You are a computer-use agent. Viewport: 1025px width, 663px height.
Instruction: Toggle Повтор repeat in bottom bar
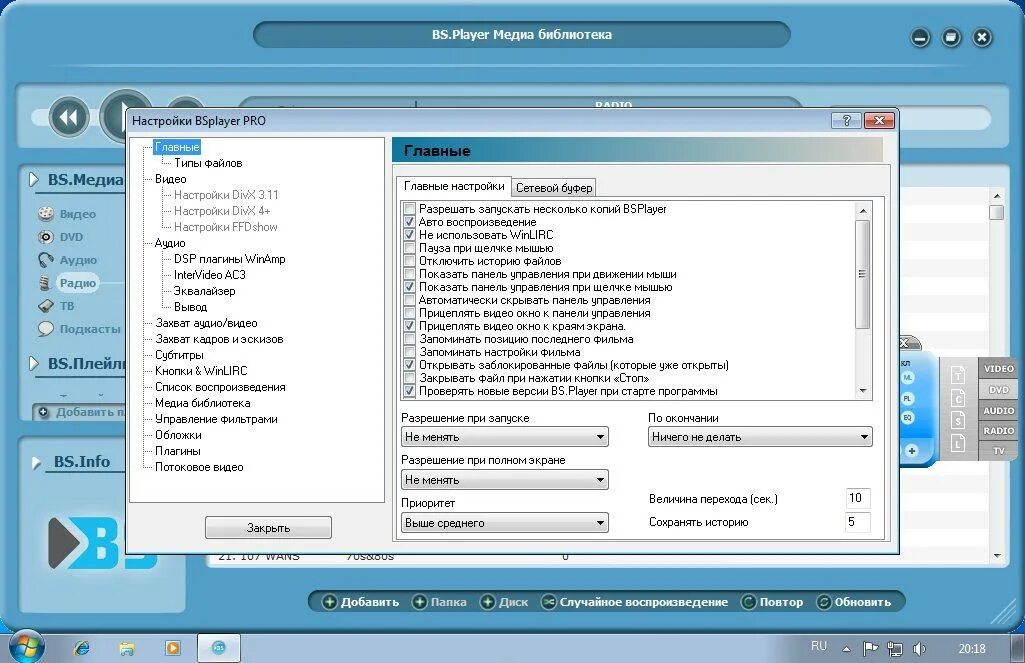coord(773,602)
